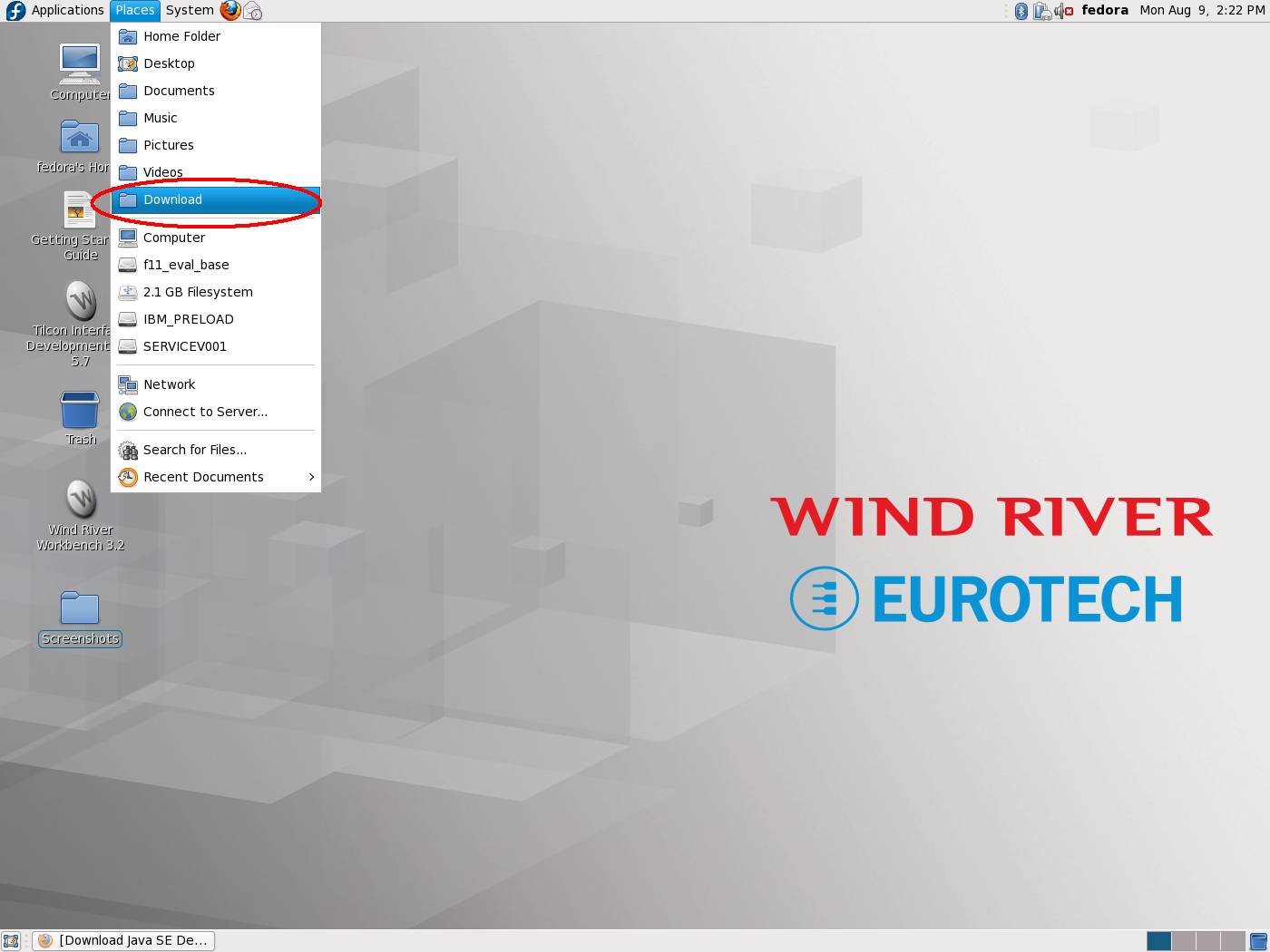Open the Trash applet in bottom panel

click(x=1258, y=941)
